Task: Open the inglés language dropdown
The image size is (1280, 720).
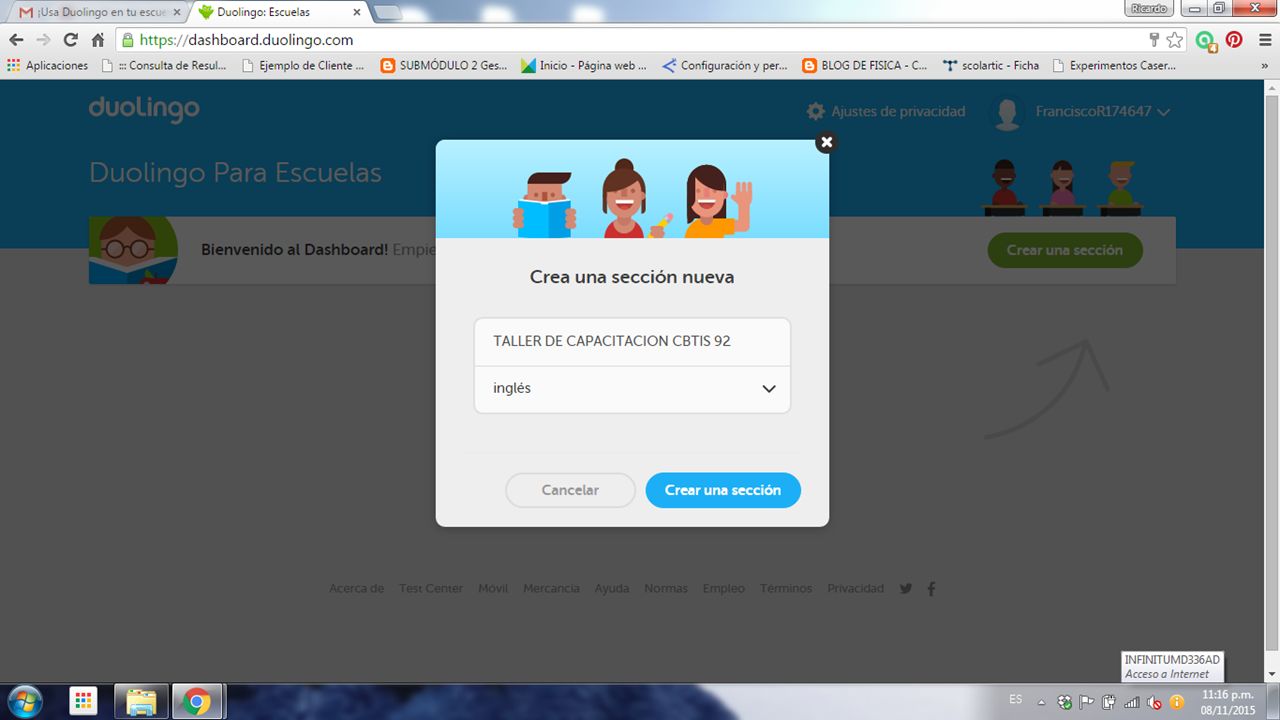Action: pos(632,389)
